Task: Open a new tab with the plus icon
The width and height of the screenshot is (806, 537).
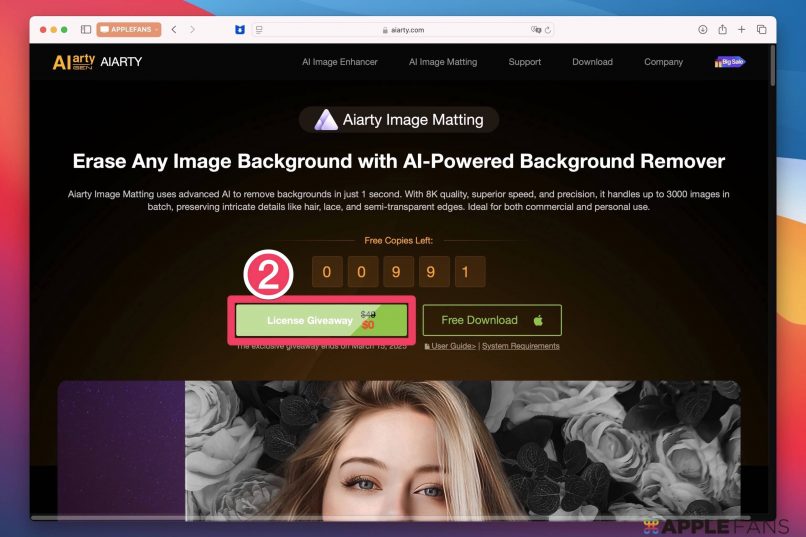Action: click(742, 30)
